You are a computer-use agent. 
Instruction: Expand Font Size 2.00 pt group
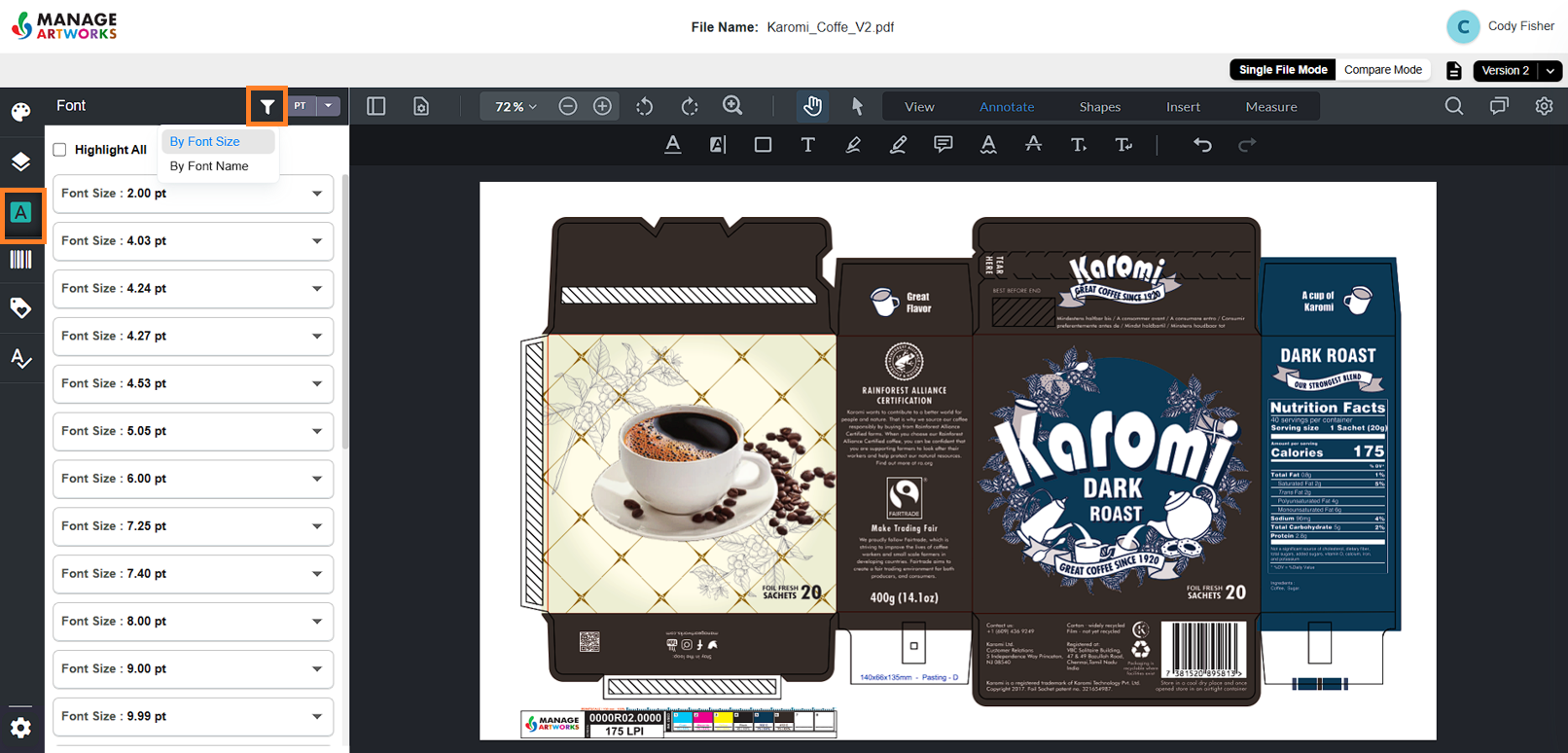[x=194, y=194]
